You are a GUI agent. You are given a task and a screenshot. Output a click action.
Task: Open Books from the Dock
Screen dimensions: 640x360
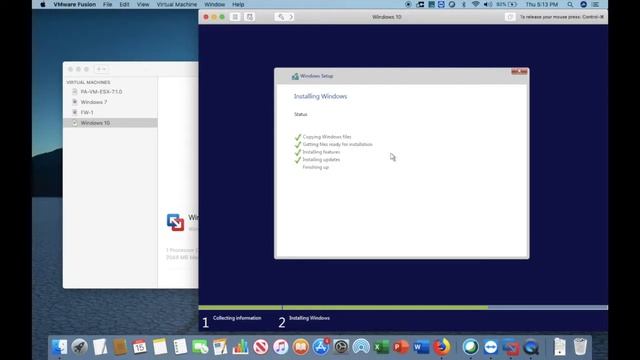click(x=300, y=347)
